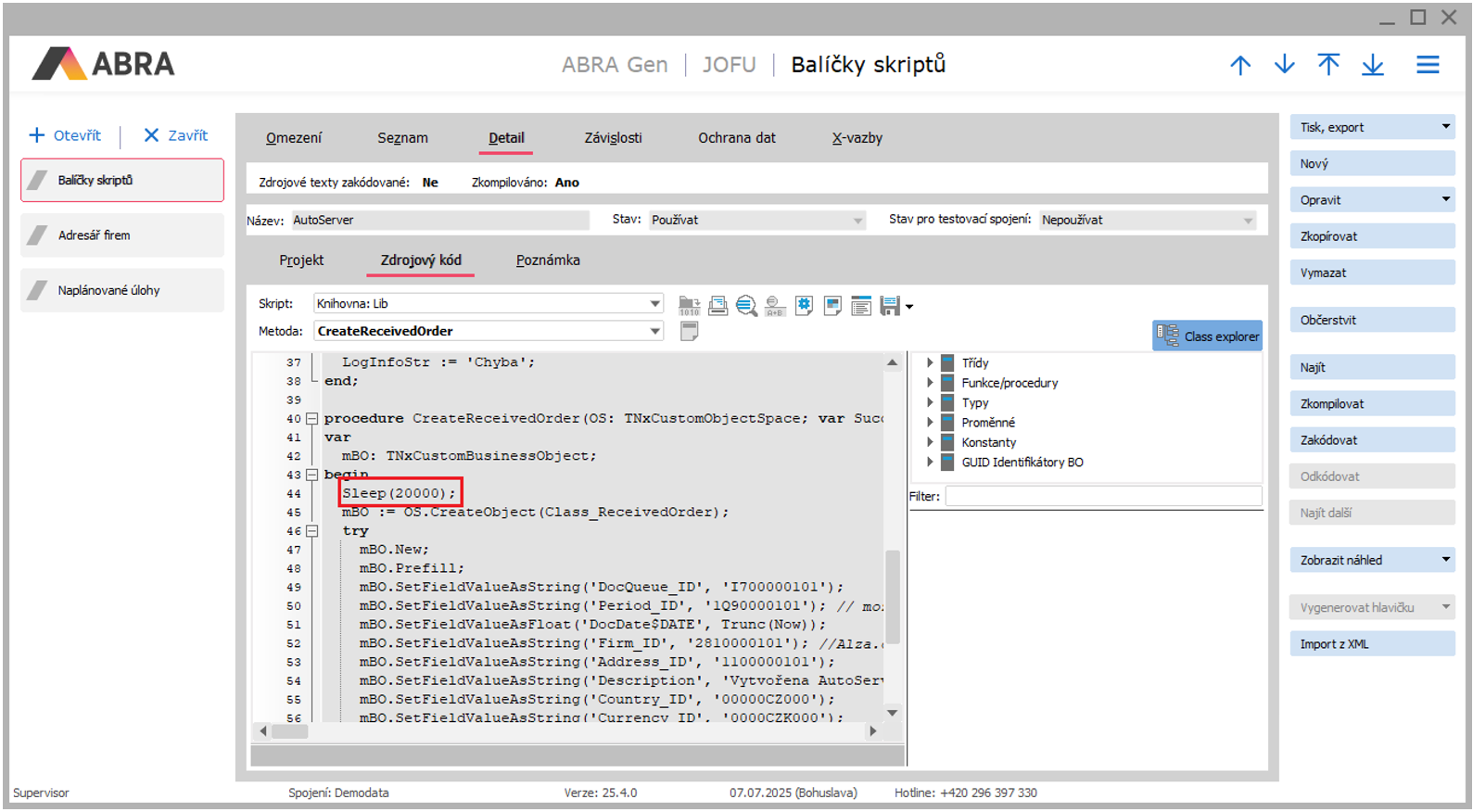Viewport: 1473px width, 812px height.
Task: Switch to the Závislosti tab
Action: click(613, 138)
